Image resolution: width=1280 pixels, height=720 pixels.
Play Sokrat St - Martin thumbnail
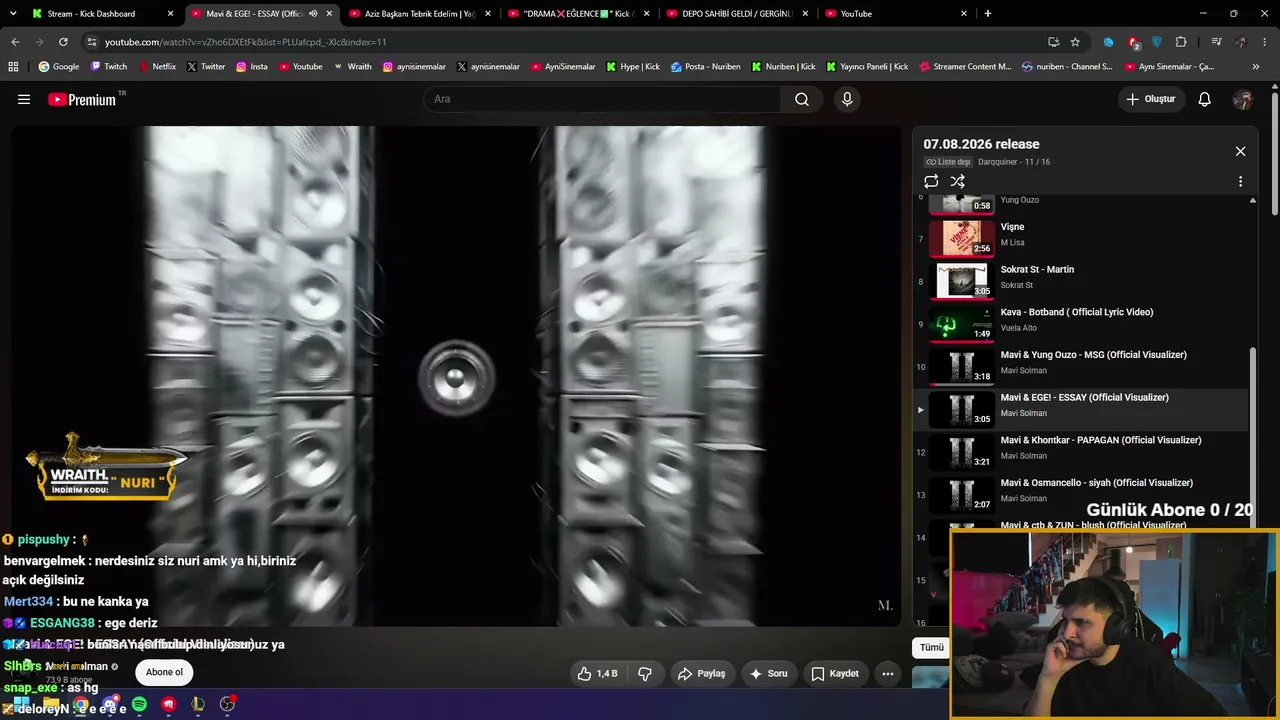(x=962, y=280)
